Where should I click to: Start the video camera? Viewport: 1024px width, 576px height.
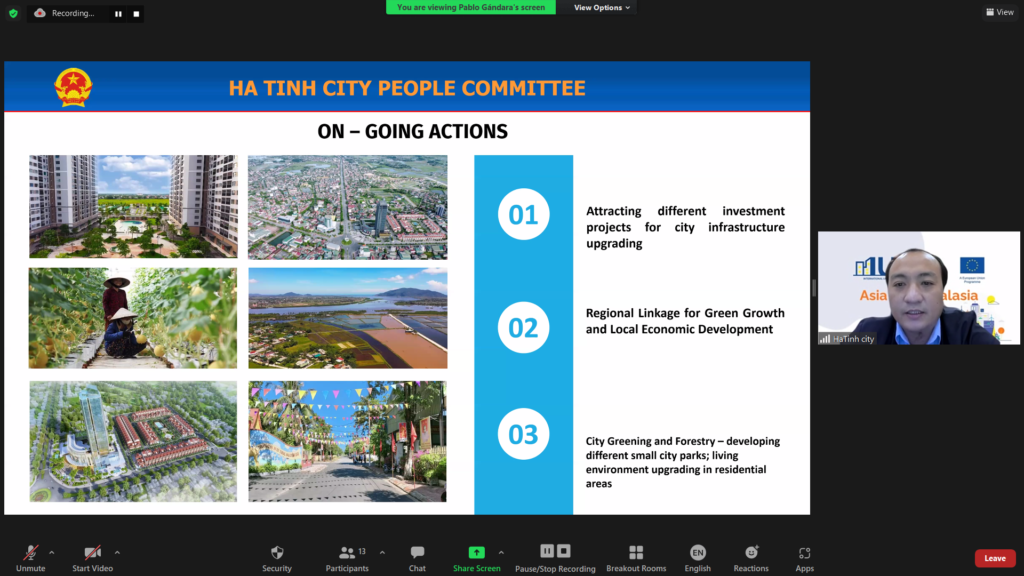[x=92, y=557]
